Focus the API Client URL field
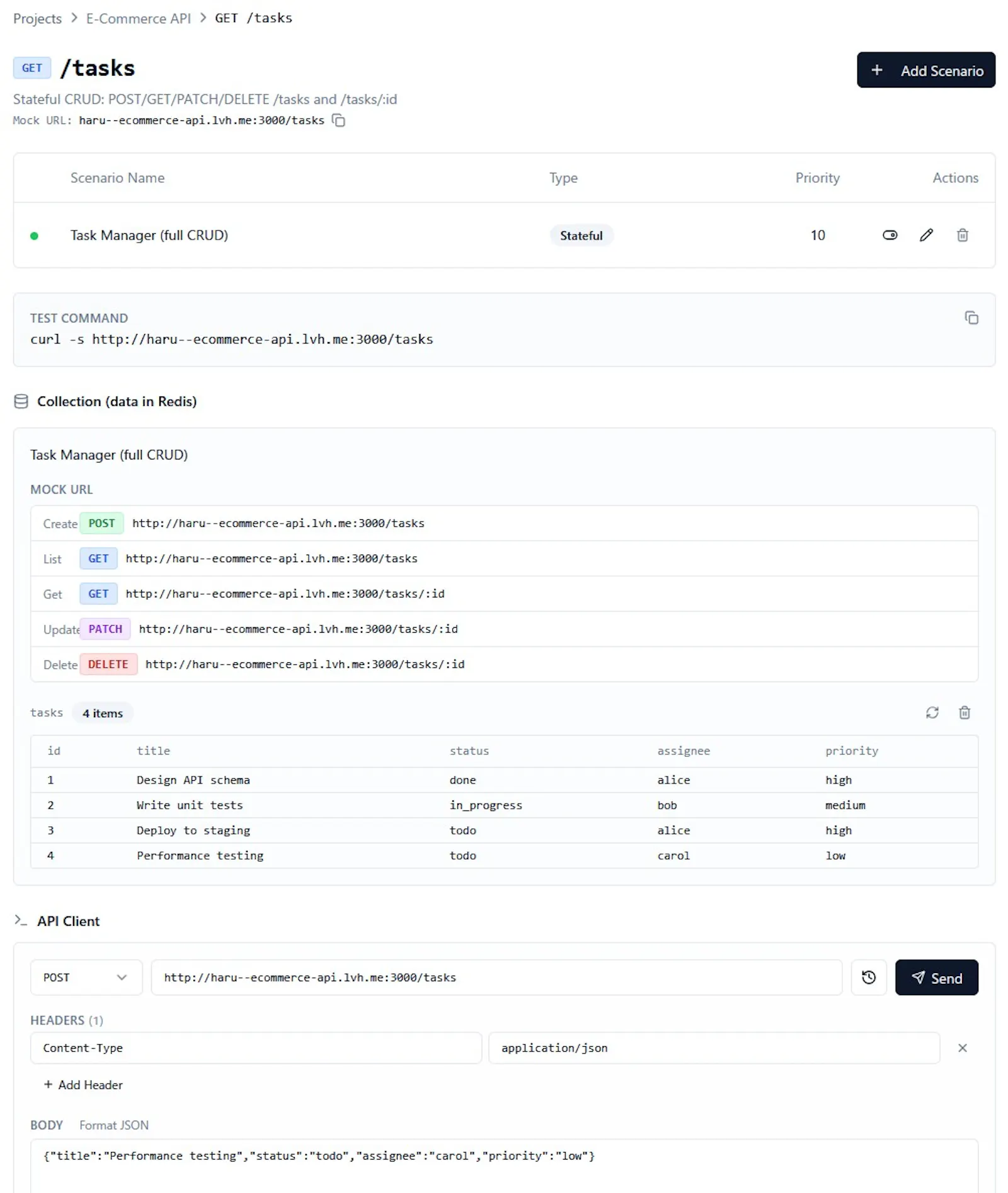The image size is (1008, 1193). (496, 977)
